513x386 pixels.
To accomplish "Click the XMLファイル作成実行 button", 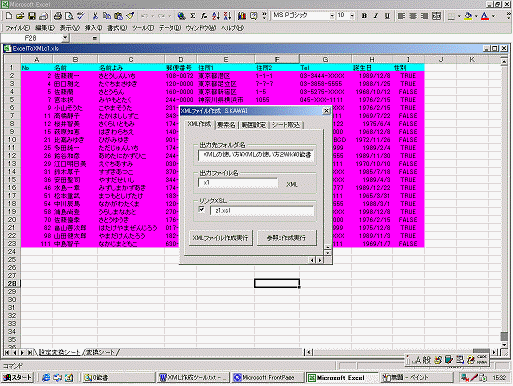I will point(221,238).
